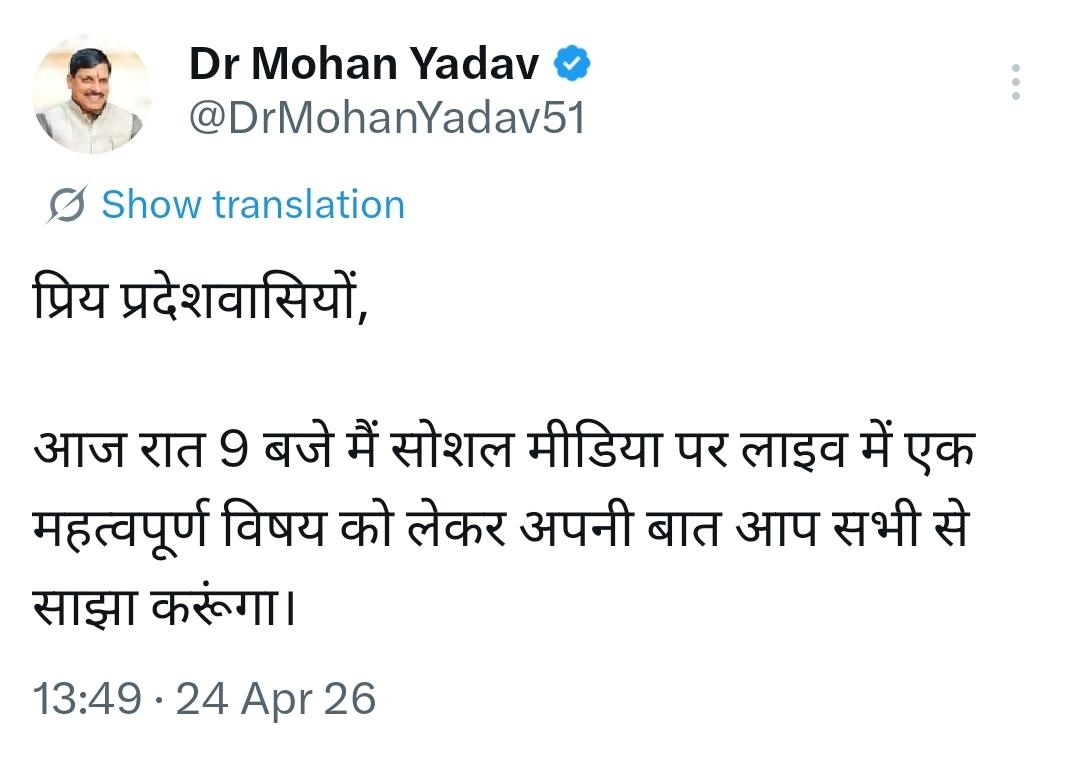Click the Show translation link
This screenshot has height=757, width=1076.
(x=253, y=205)
